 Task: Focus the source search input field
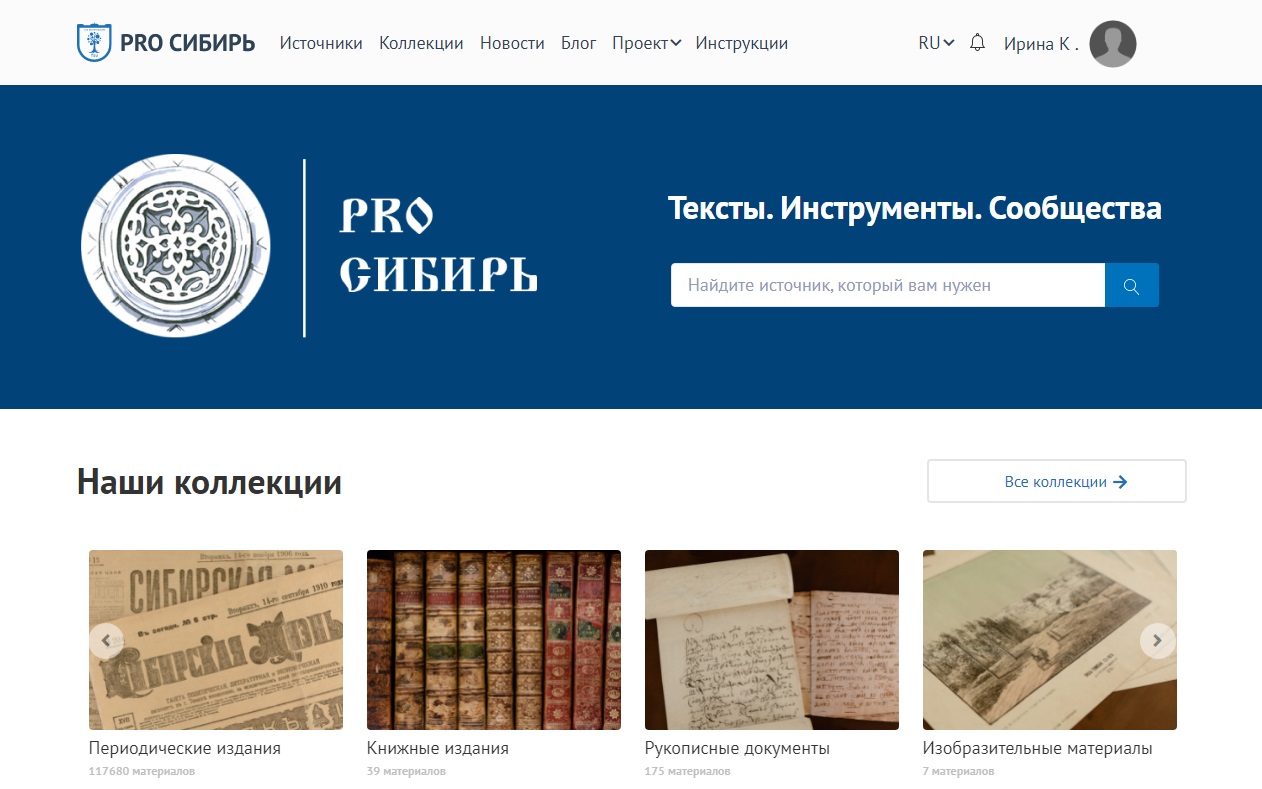(888, 285)
